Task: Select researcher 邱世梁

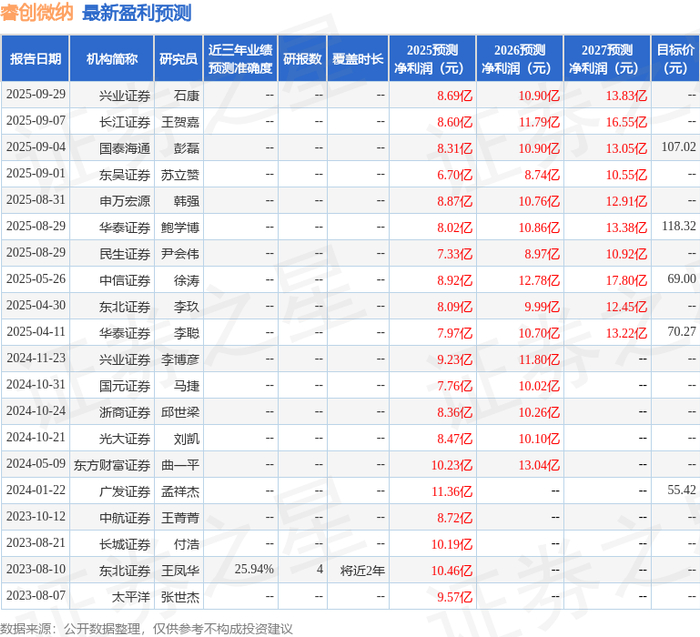Action: click(x=180, y=412)
